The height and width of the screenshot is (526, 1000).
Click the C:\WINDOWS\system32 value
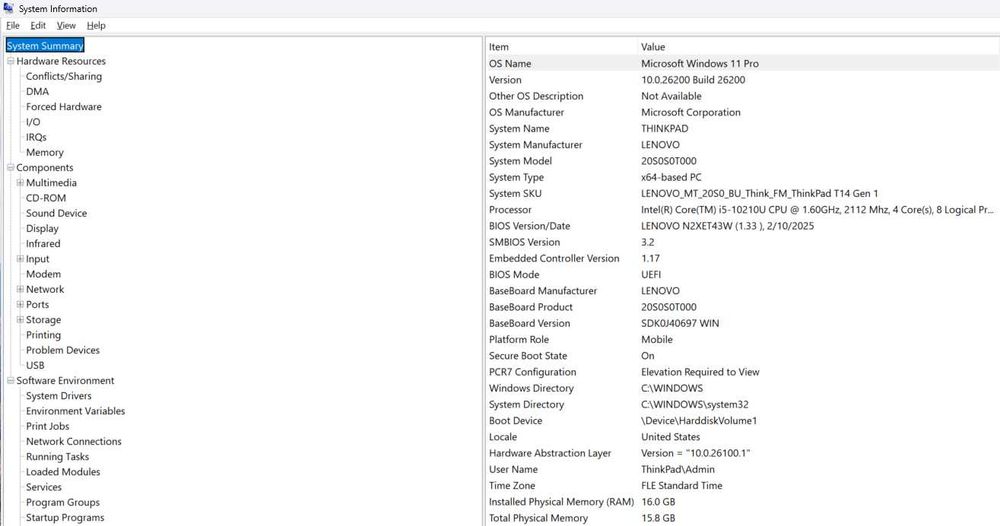click(x=695, y=404)
